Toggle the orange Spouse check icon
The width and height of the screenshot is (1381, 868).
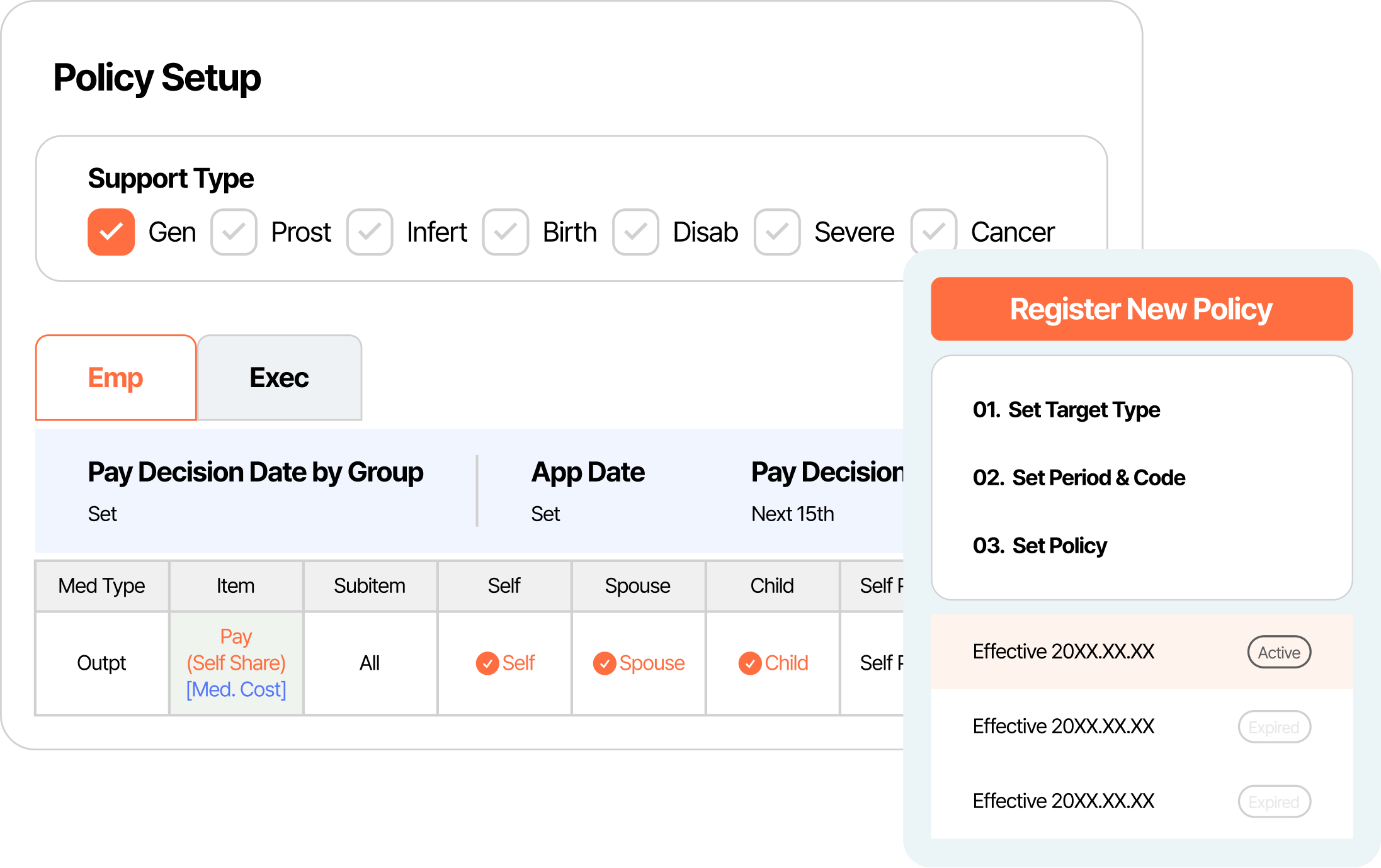tap(605, 663)
